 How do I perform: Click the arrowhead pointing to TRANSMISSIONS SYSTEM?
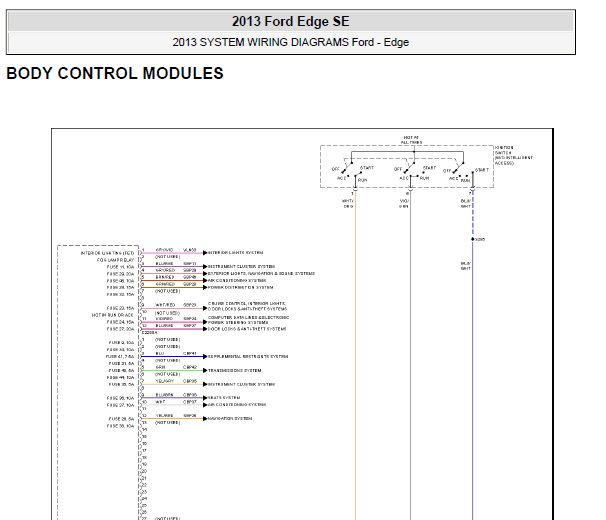tap(205, 370)
